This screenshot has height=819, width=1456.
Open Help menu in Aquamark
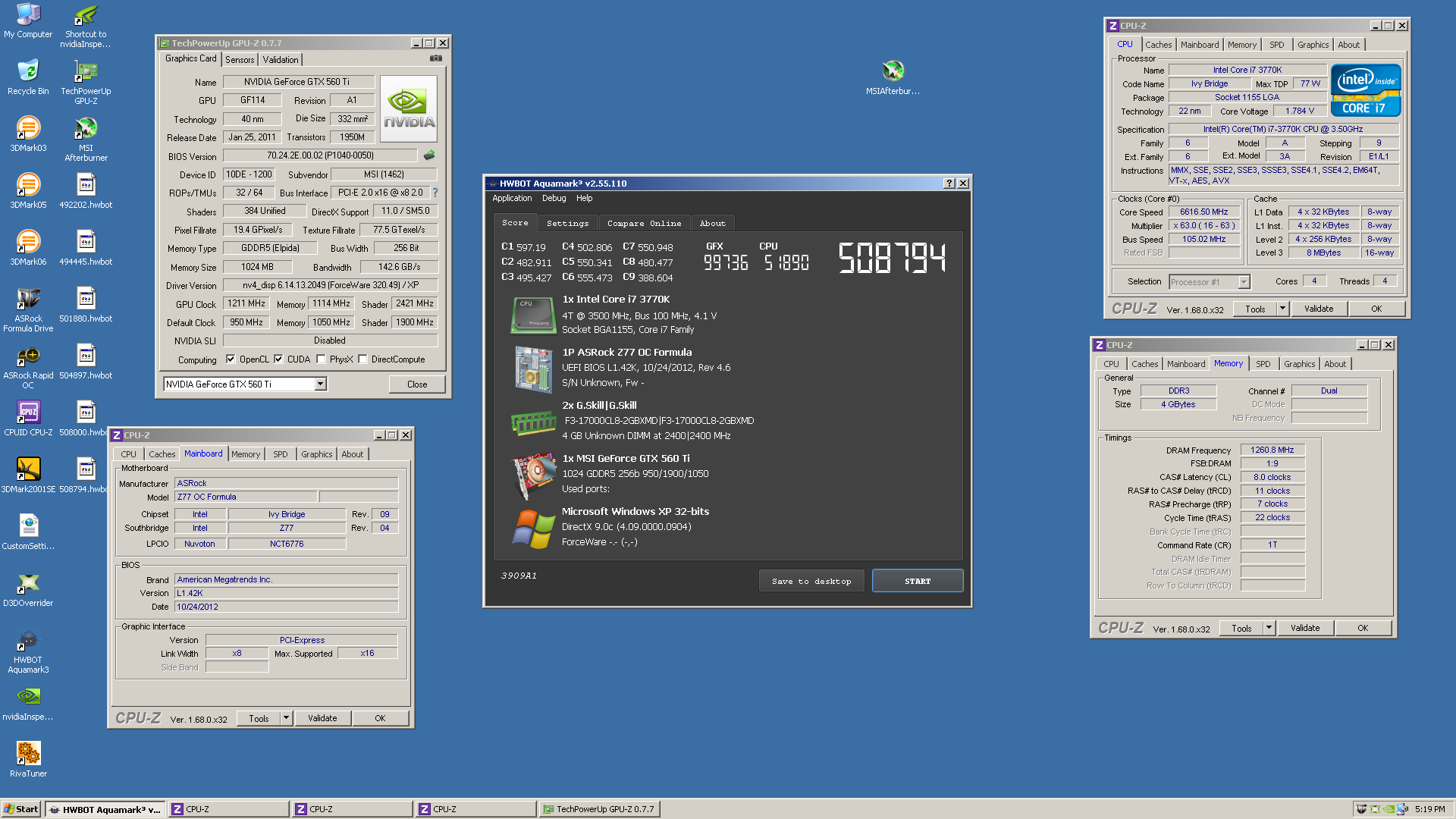584,198
